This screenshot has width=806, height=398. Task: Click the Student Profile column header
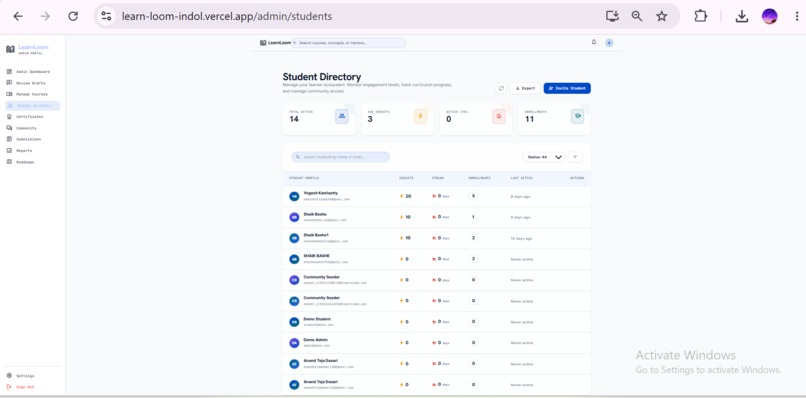pyautogui.click(x=304, y=178)
